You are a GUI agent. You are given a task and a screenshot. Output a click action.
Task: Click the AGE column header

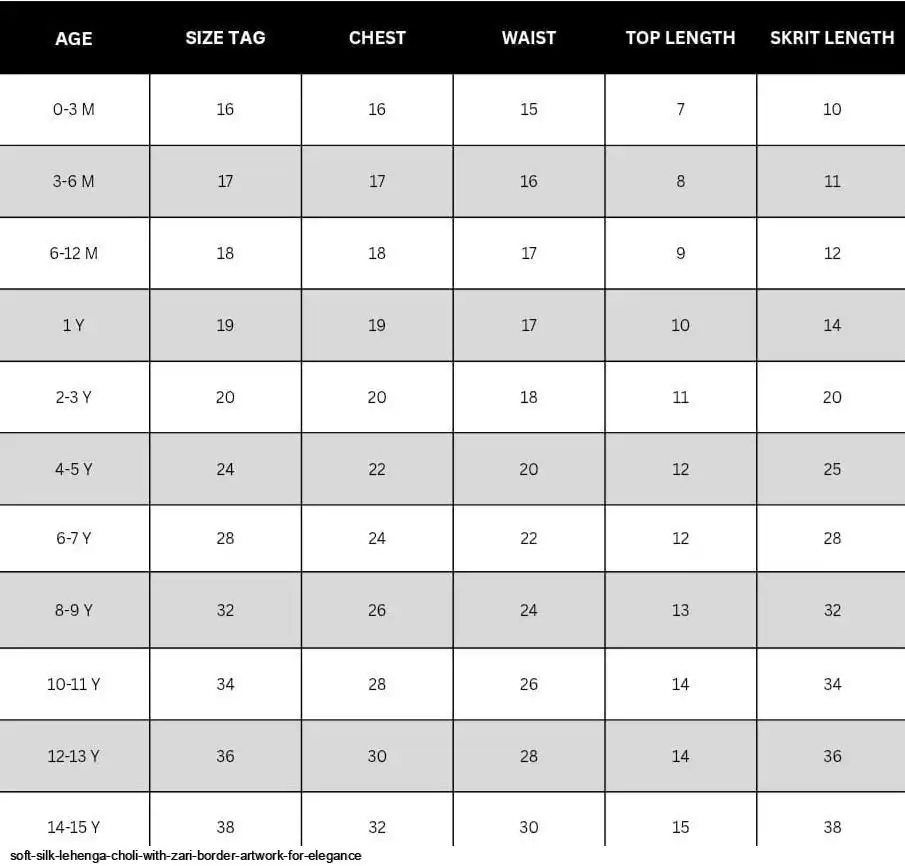[74, 38]
